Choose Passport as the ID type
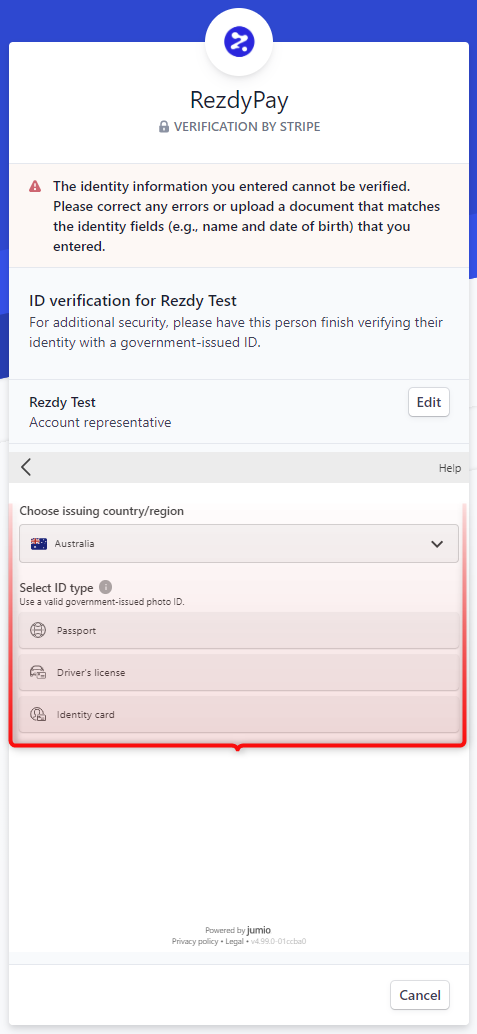The width and height of the screenshot is (477, 1034). click(239, 630)
